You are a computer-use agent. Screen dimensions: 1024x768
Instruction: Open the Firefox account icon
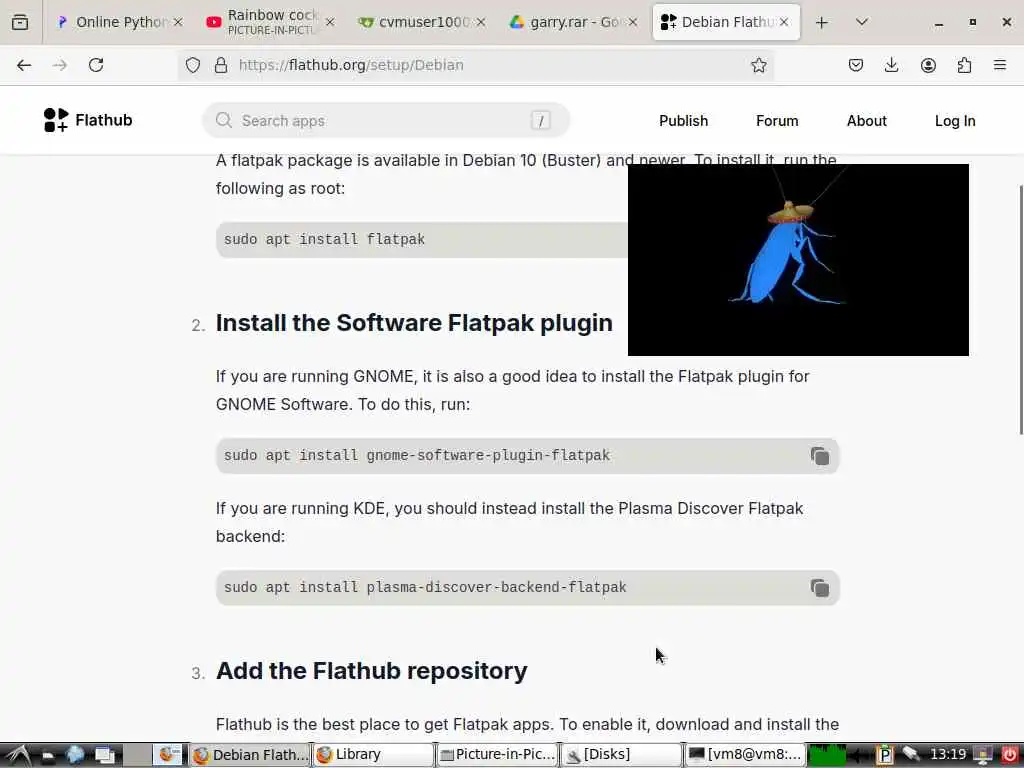928,65
